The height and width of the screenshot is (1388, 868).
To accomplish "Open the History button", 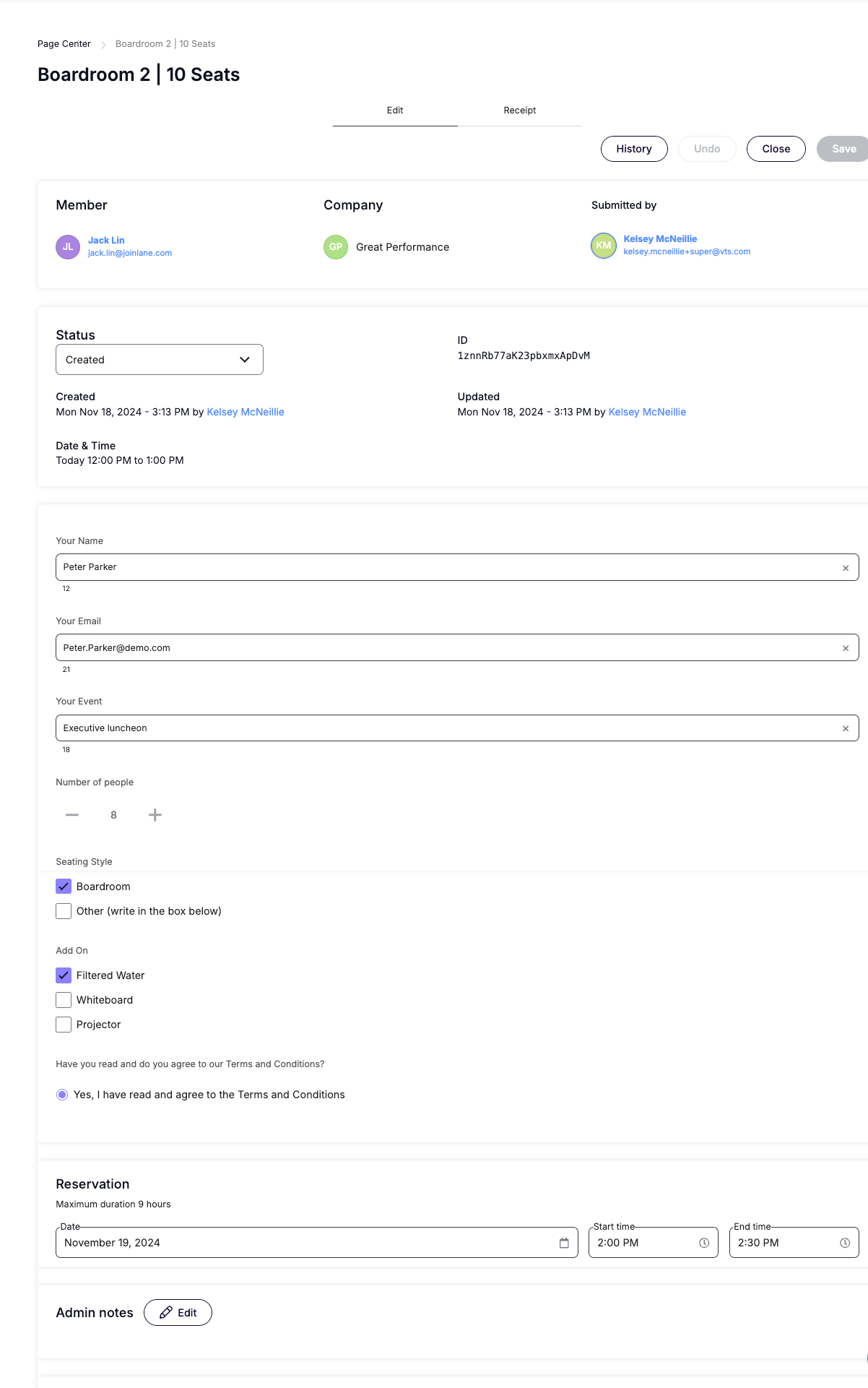I will coord(634,149).
